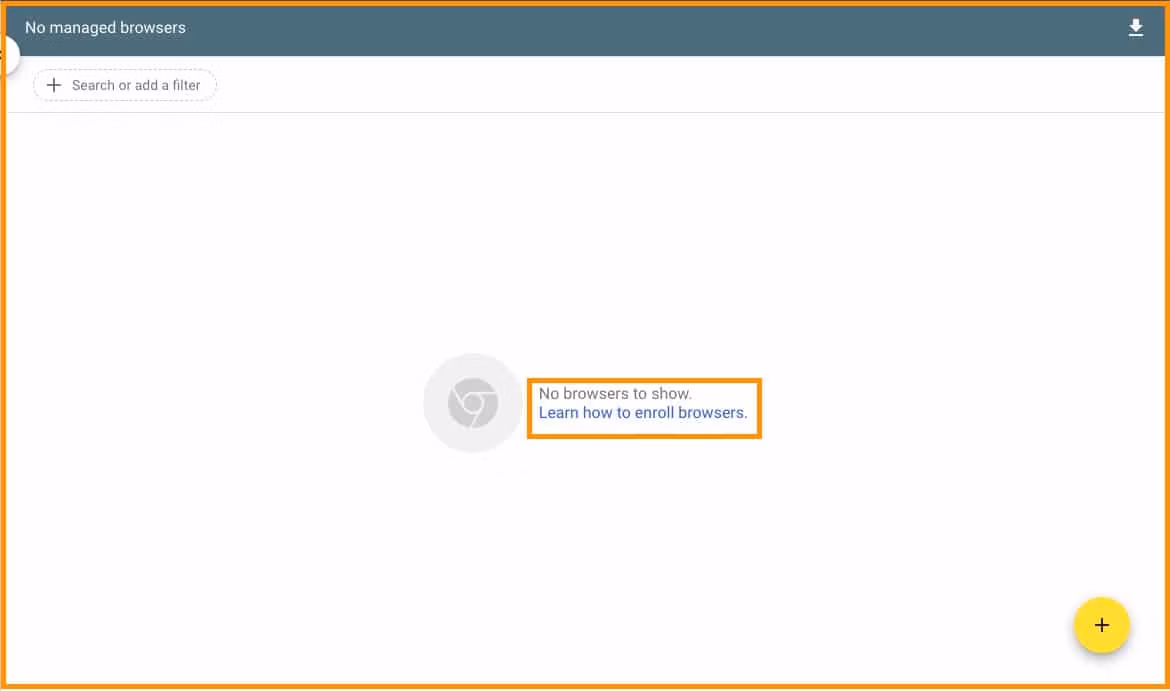1170x691 pixels.
Task: Click the word 'Learn' in the enrollment link
Action: coord(558,412)
